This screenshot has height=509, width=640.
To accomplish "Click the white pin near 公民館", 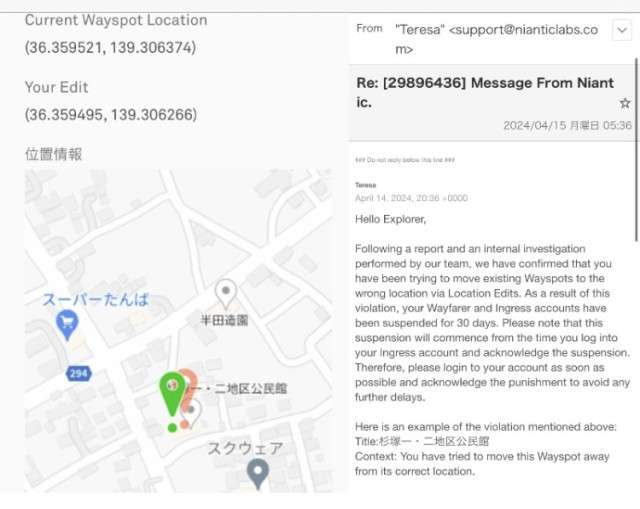I will 193,412.
